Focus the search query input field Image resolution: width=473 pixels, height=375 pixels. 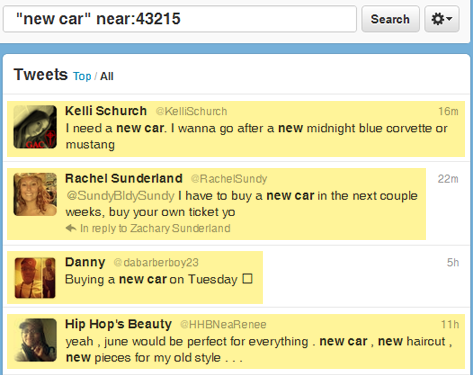point(180,19)
